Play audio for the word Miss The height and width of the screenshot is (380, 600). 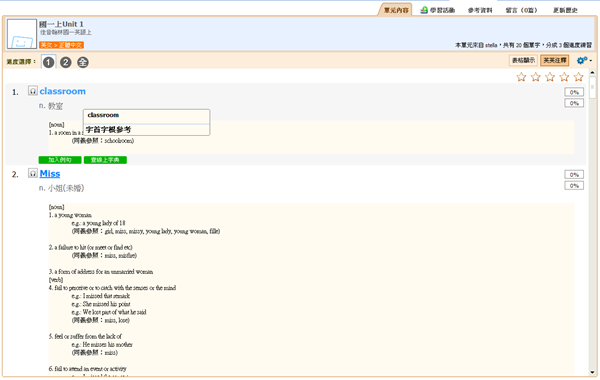click(33, 173)
